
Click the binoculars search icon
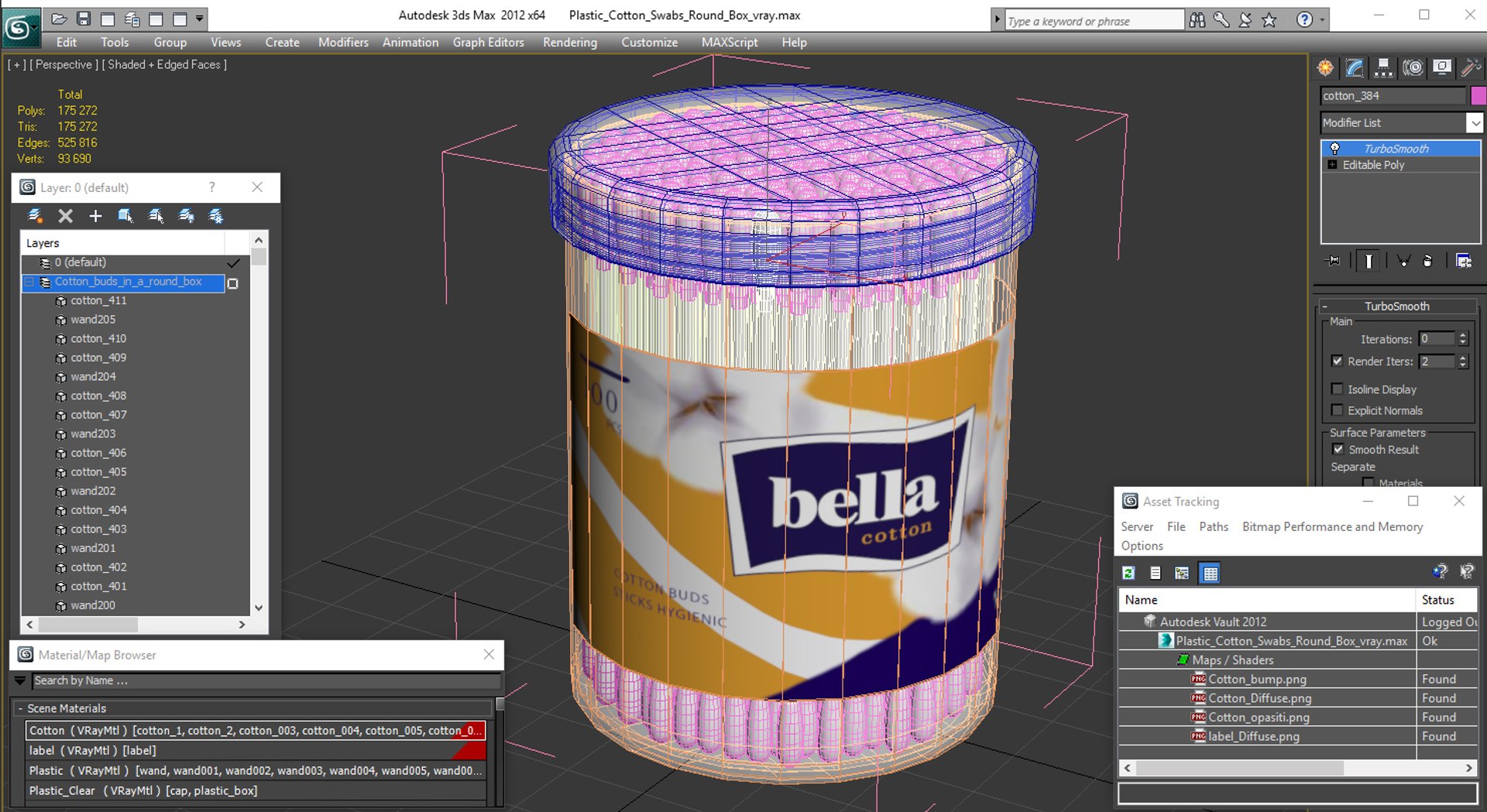(1197, 20)
